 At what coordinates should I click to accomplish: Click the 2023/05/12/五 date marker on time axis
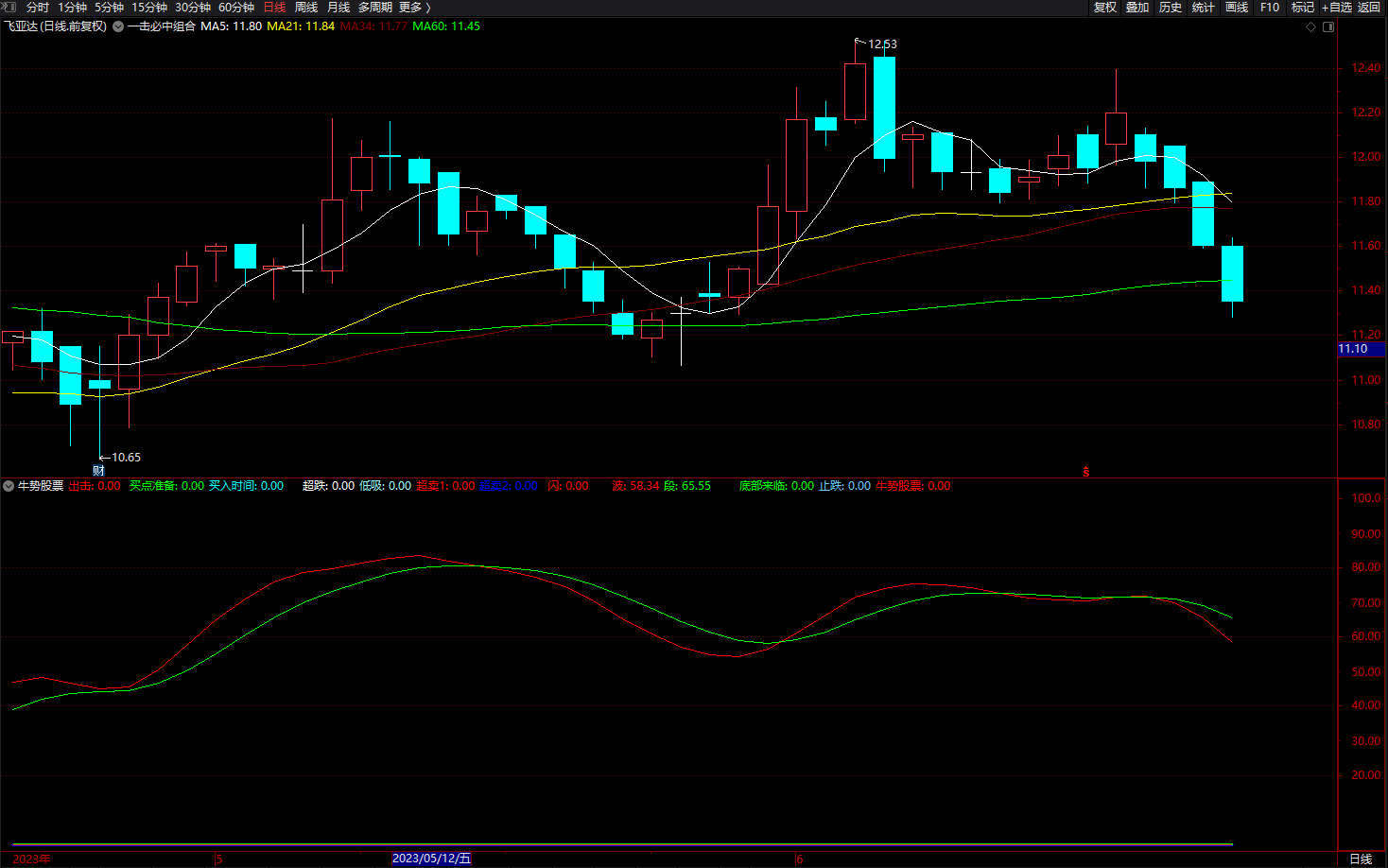click(x=431, y=859)
